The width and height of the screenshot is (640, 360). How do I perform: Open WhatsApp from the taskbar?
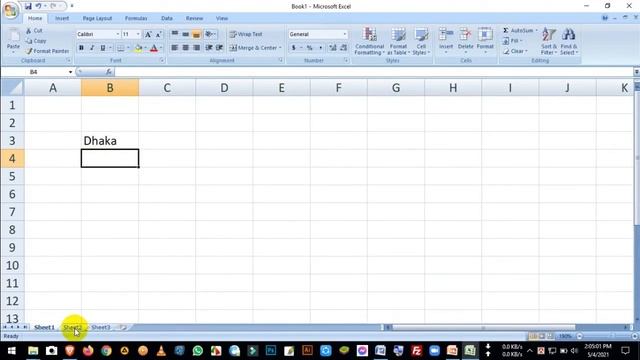198,351
